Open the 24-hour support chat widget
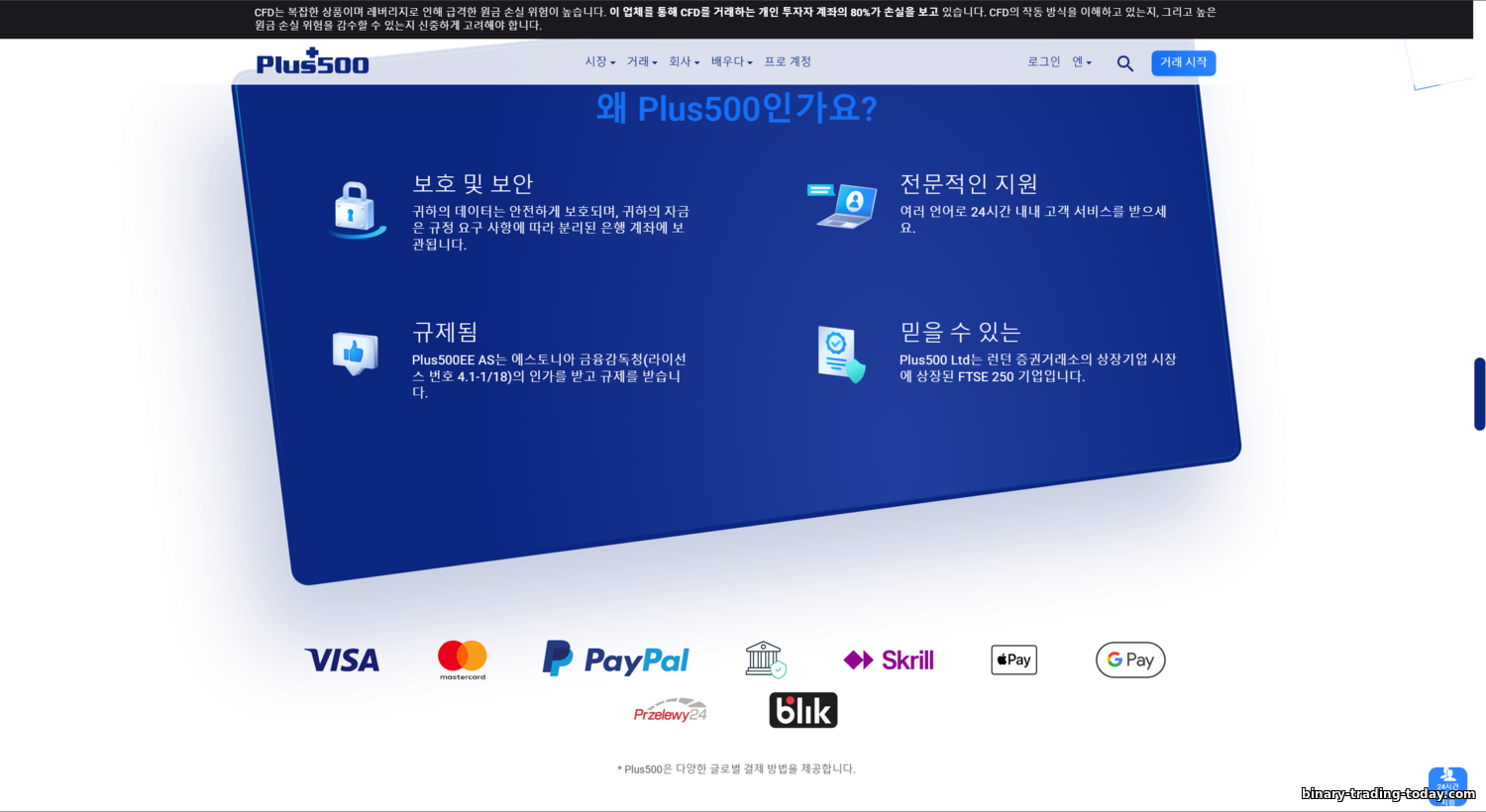 coord(1447,783)
